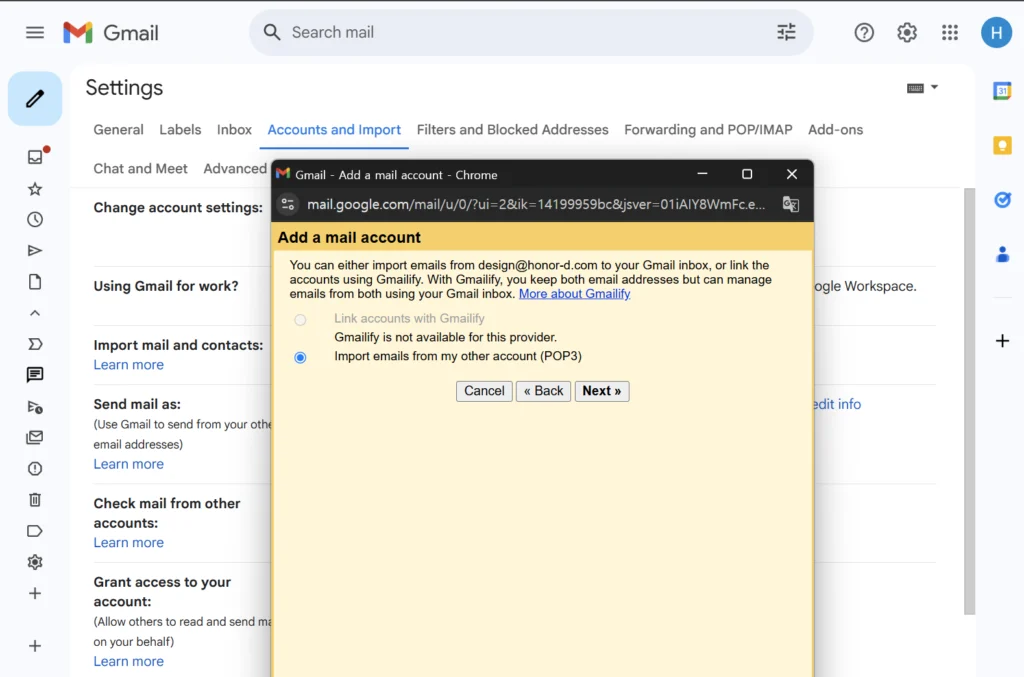
Task: Open Starred from the sidebar
Action: (x=35, y=189)
